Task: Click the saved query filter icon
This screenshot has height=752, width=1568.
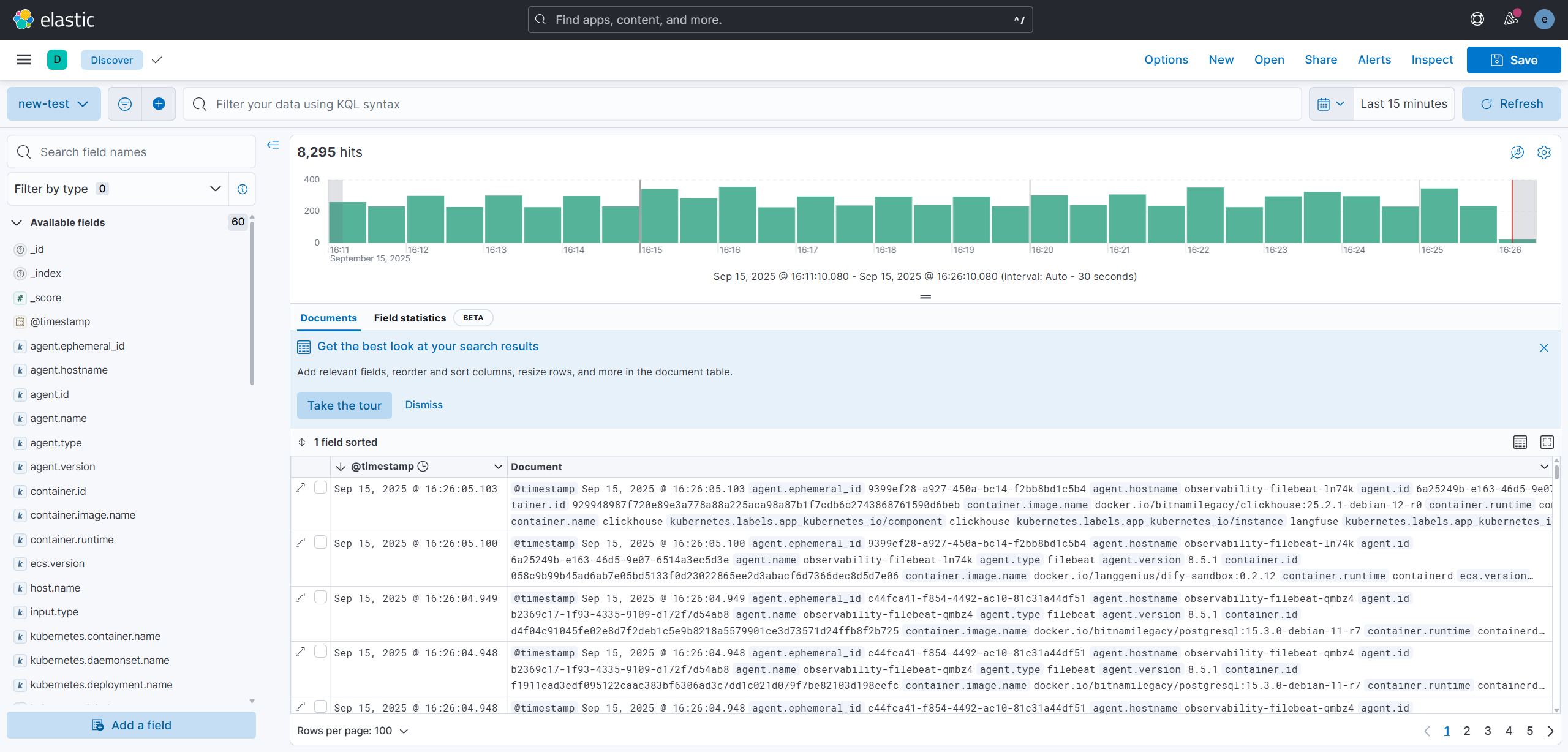Action: click(125, 104)
